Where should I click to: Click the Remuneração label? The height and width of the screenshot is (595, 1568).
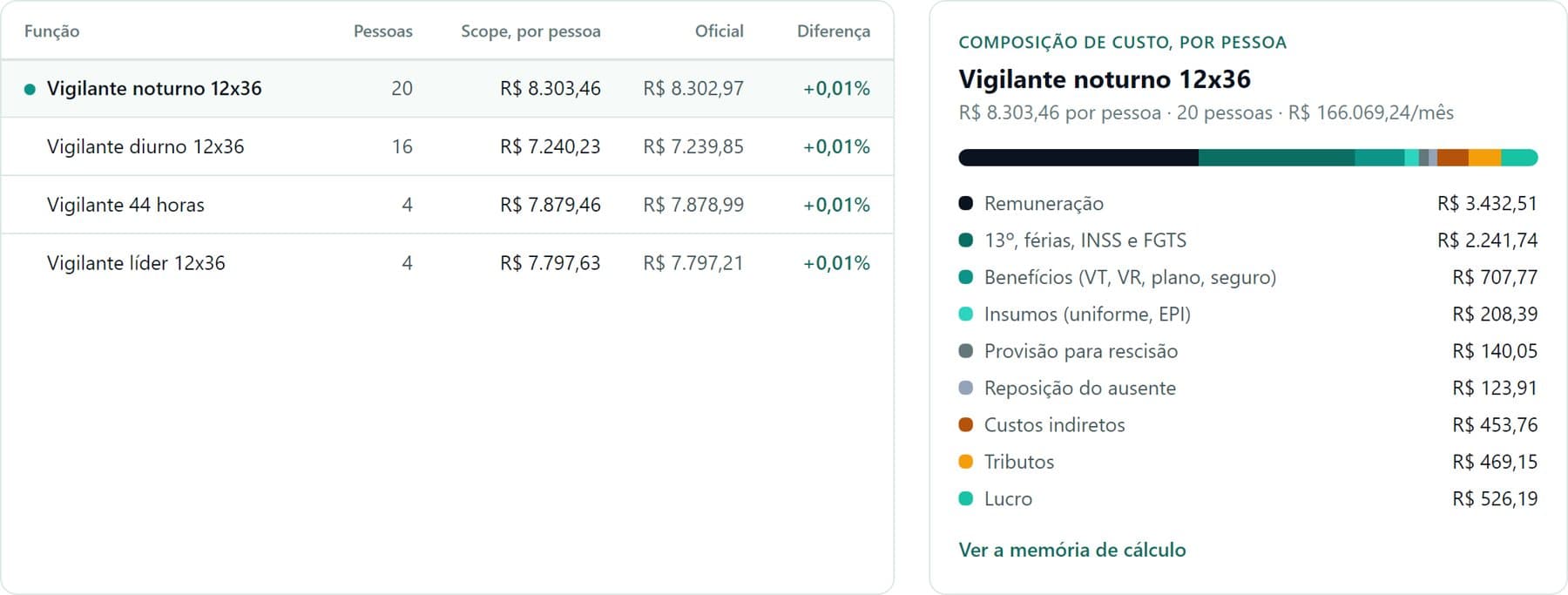[x=1044, y=203]
